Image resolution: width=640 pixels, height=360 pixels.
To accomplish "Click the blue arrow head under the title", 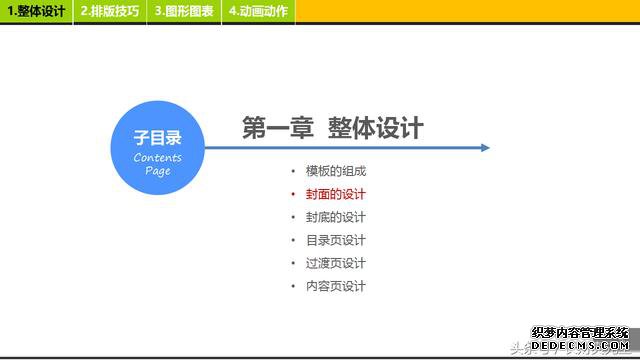I will click(485, 148).
